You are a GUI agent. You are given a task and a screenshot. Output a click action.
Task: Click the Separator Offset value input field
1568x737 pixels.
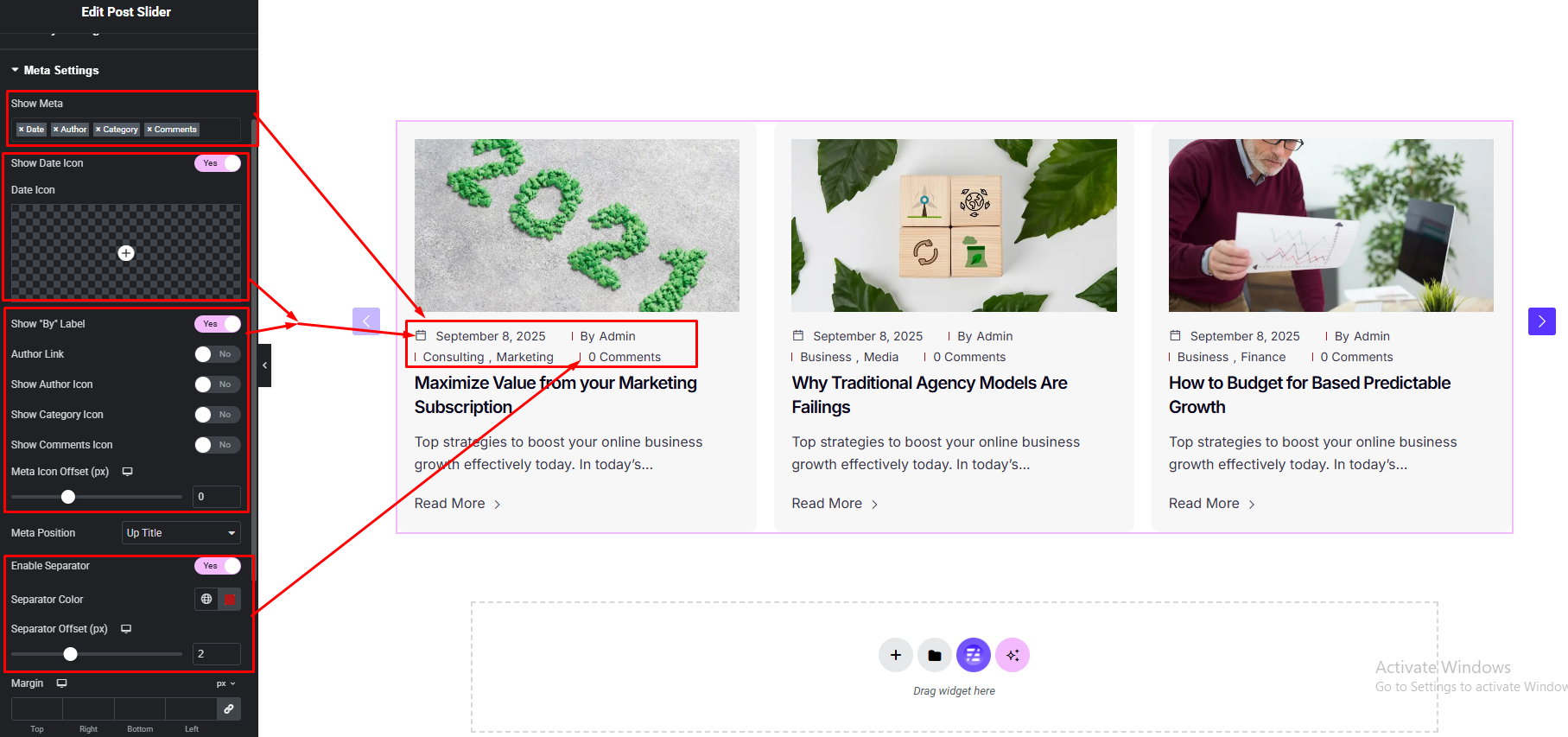[x=216, y=654]
